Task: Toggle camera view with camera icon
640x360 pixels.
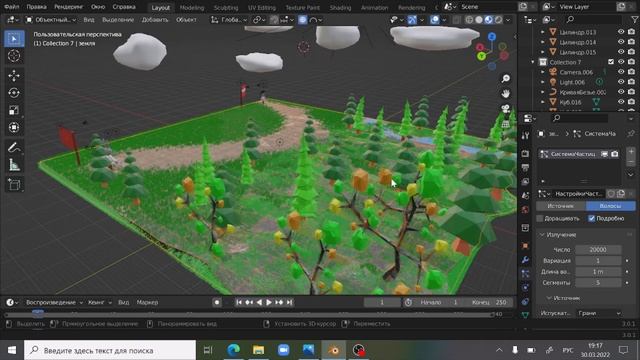Action: coord(506,109)
